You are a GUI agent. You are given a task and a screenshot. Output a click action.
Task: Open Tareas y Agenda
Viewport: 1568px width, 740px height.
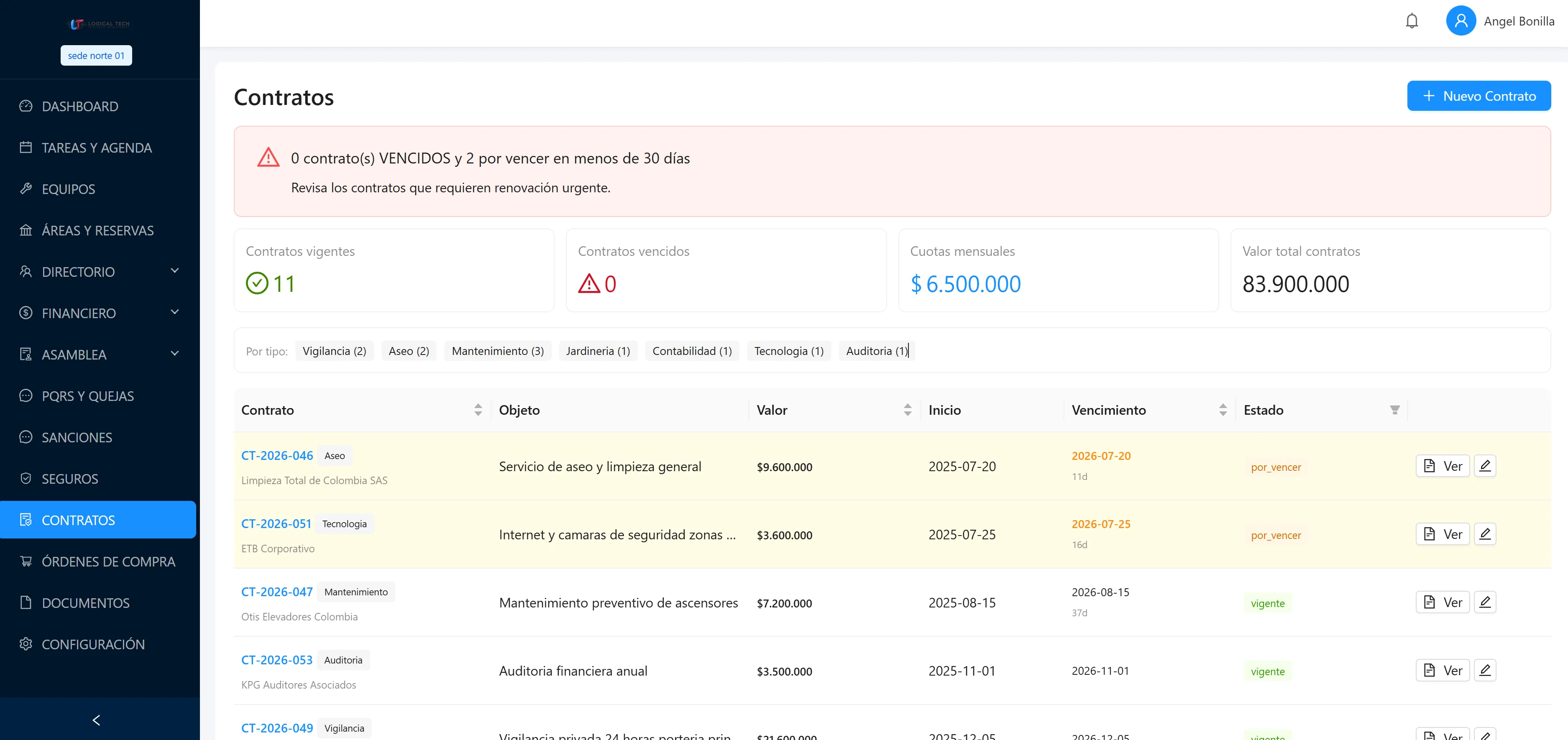click(x=98, y=148)
